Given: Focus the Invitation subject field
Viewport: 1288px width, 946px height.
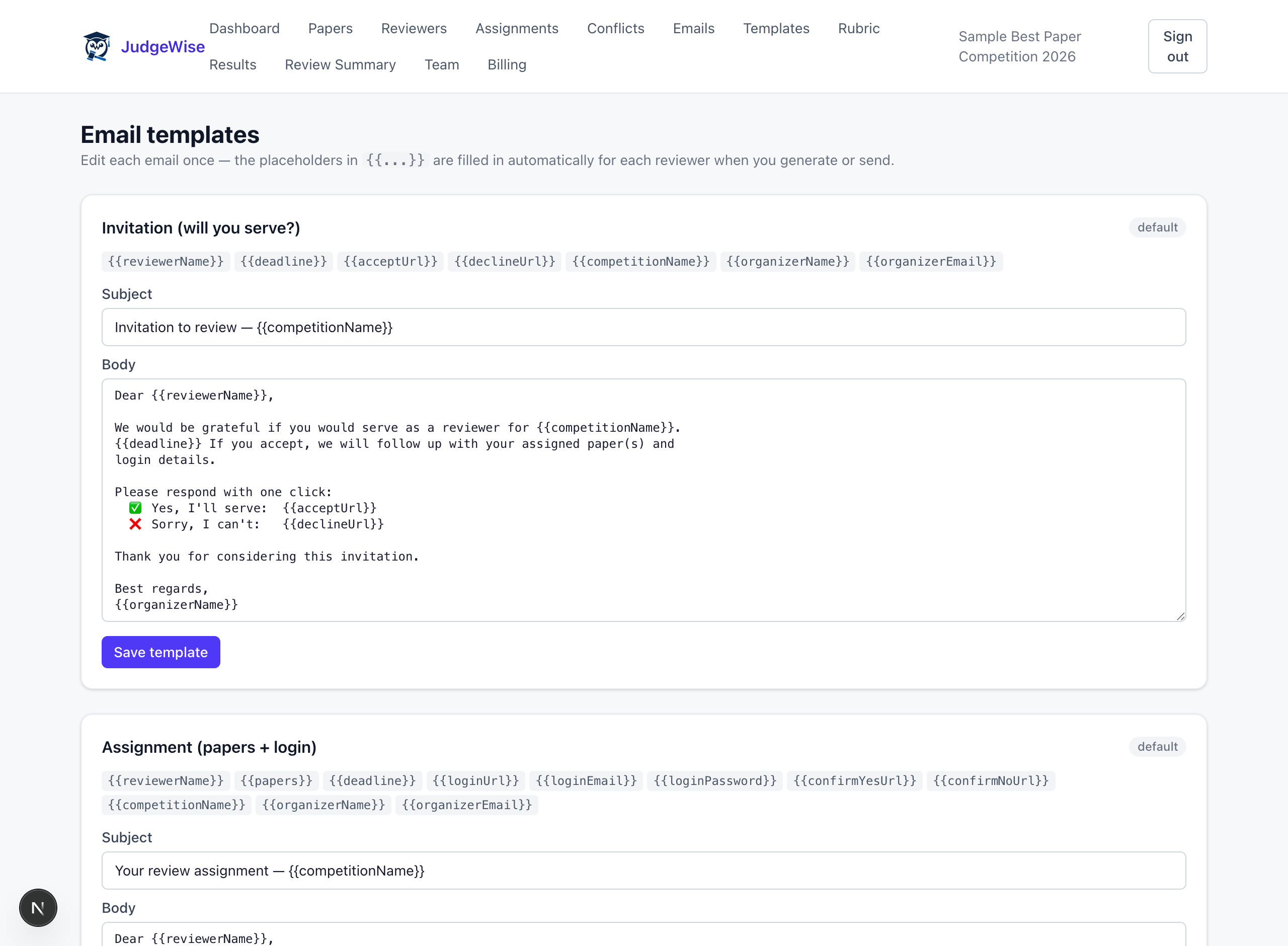Looking at the screenshot, I should coord(643,327).
